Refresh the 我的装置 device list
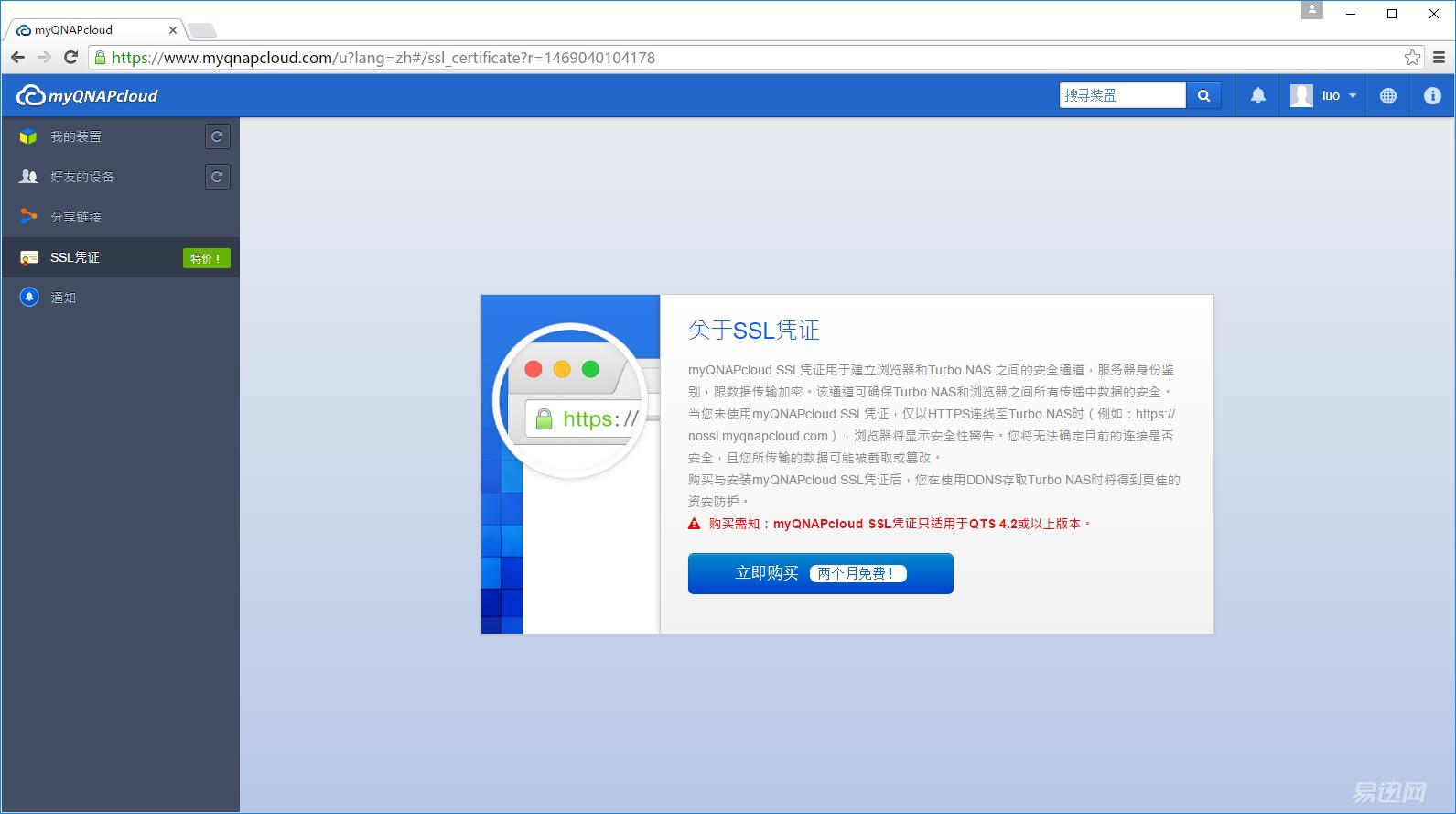Viewport: 1456px width, 814px height. tap(217, 136)
